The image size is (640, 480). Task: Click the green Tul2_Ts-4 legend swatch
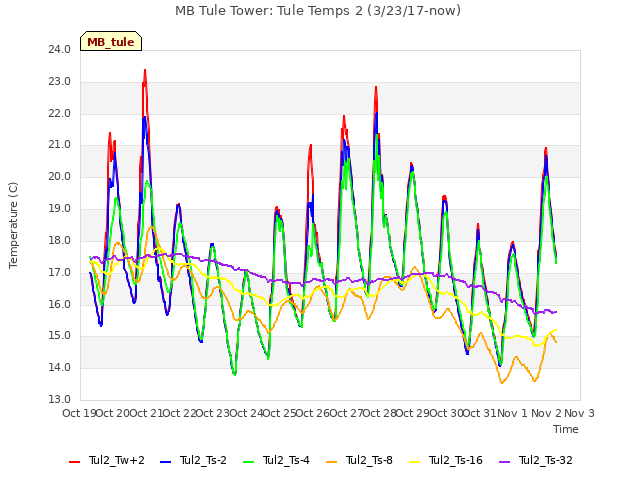click(248, 462)
